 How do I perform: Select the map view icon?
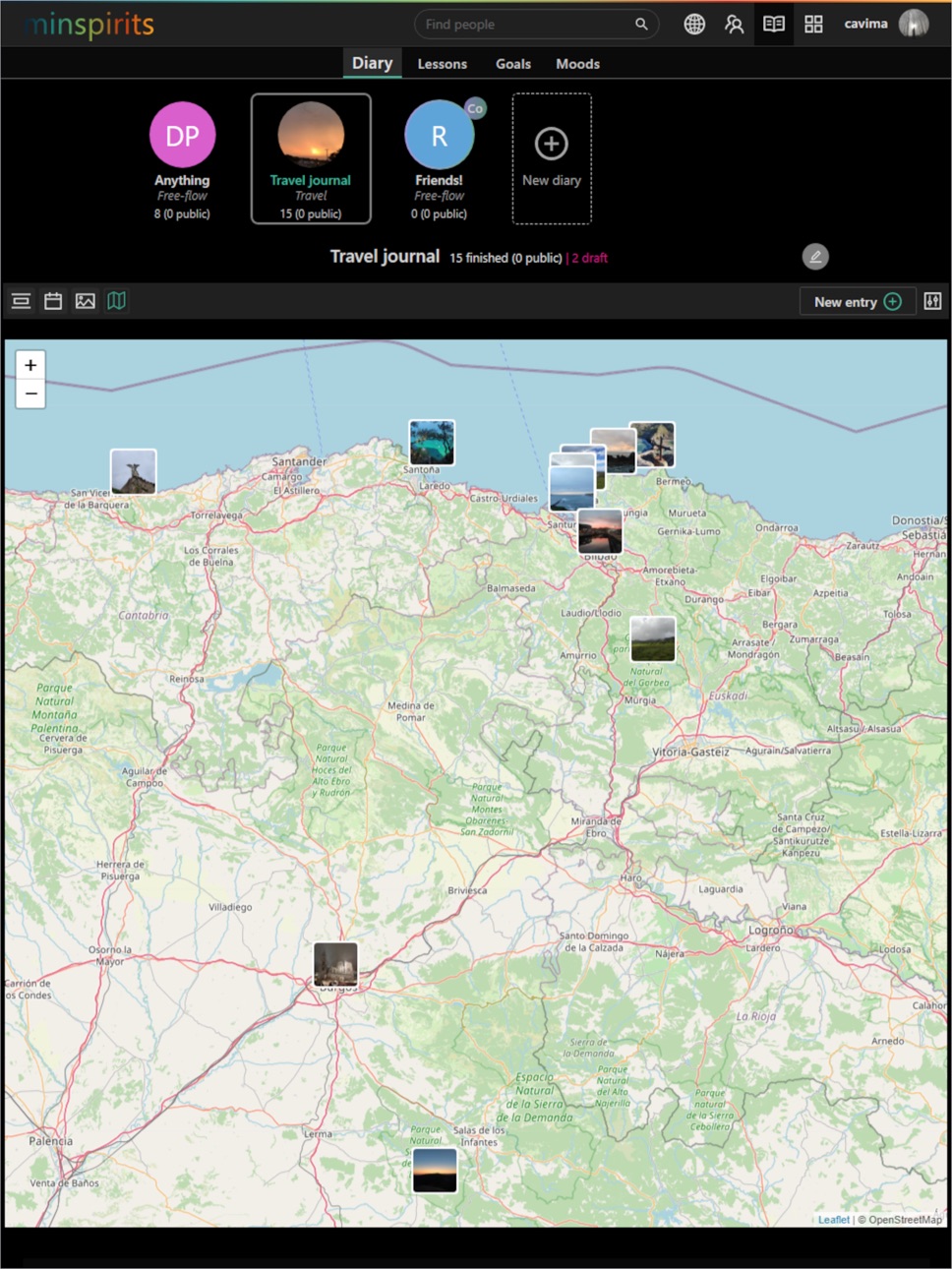pos(117,301)
